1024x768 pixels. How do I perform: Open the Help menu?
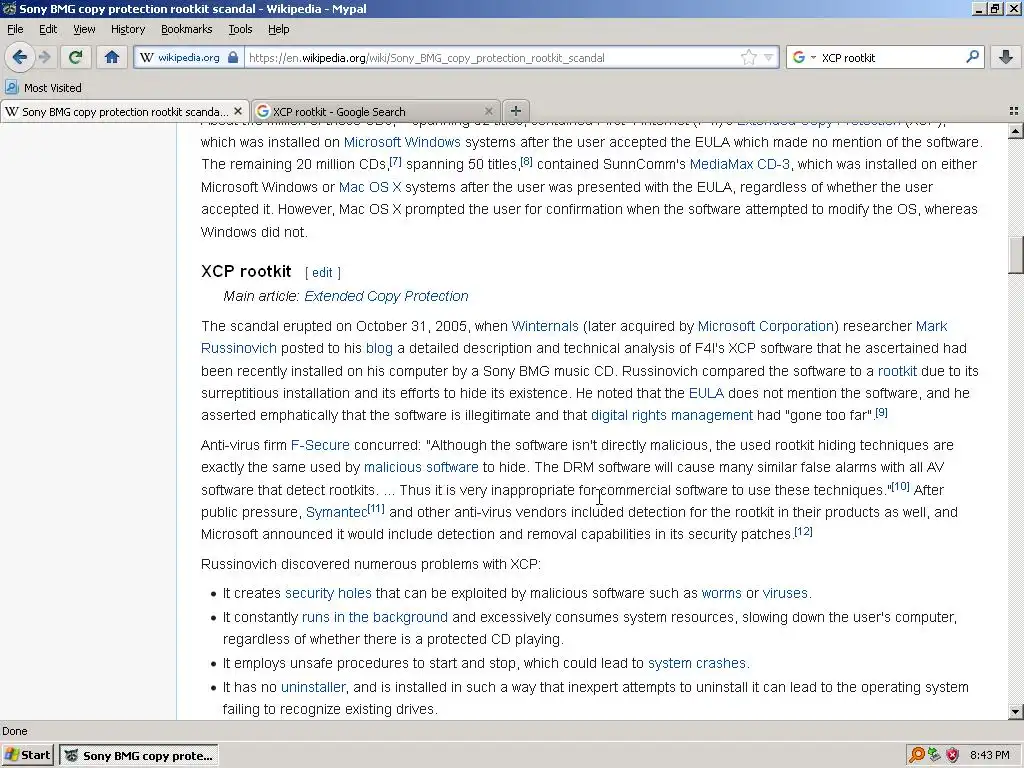[x=278, y=29]
